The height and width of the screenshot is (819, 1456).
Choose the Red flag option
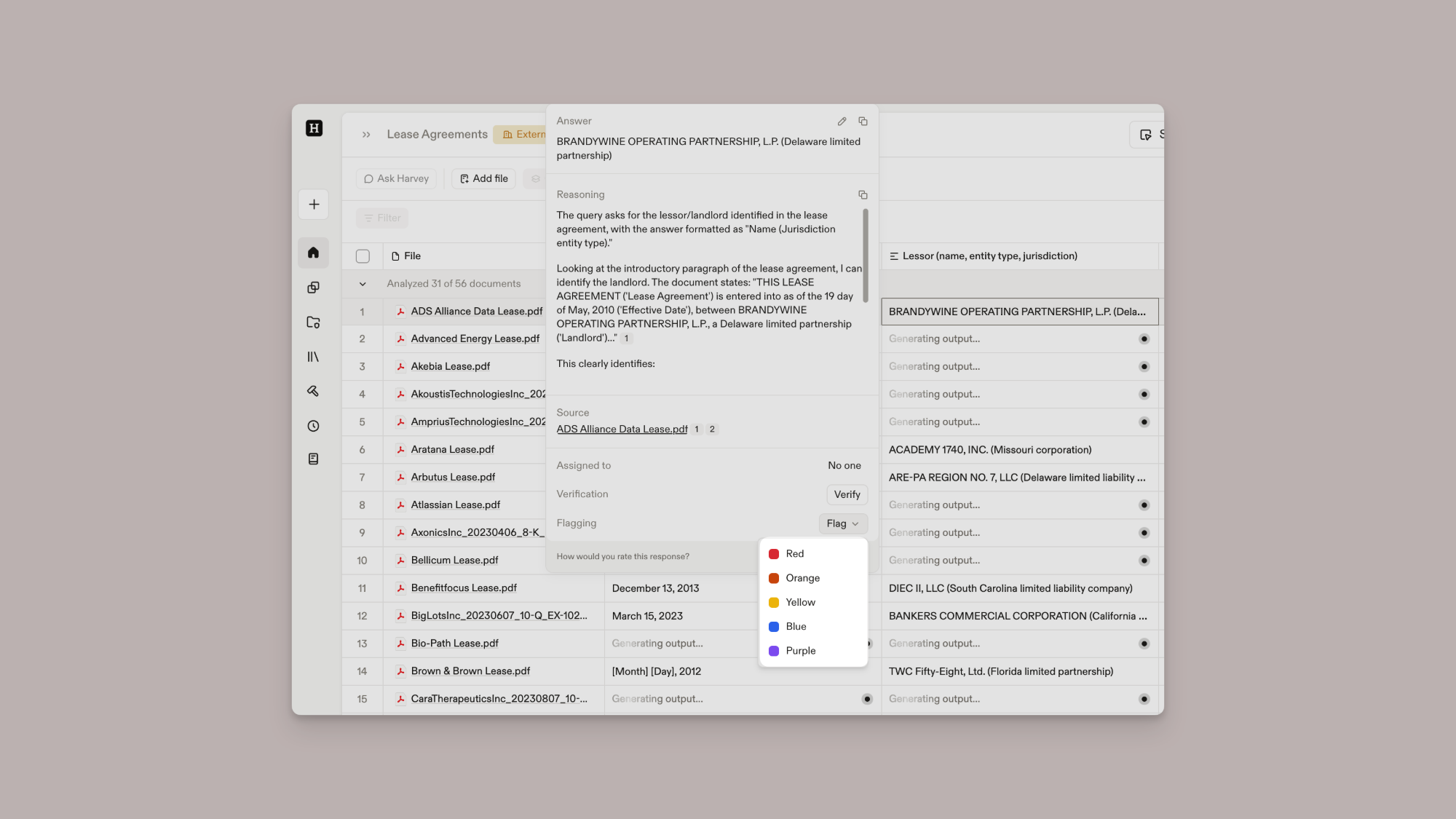click(813, 554)
